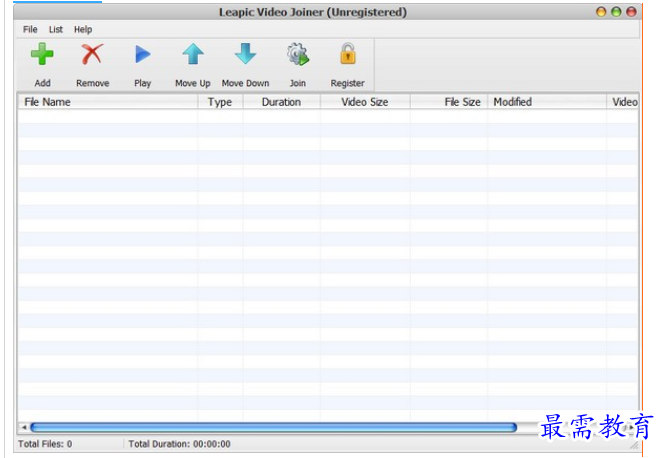
Task: Click the window's bottom-right resize grip
Action: coord(634,446)
